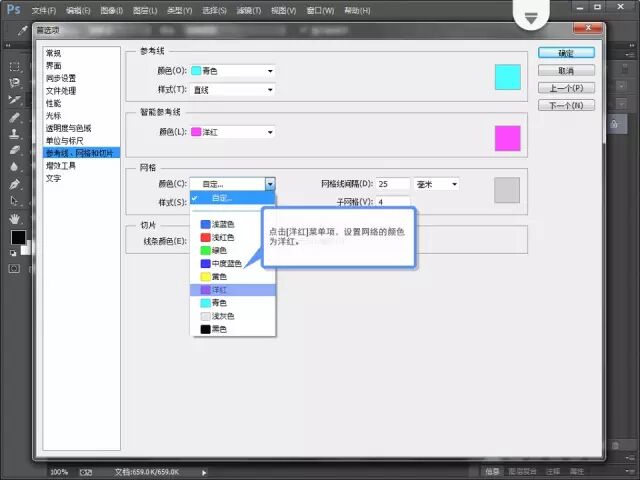
Task: Click the 确定 button
Action: 566,53
